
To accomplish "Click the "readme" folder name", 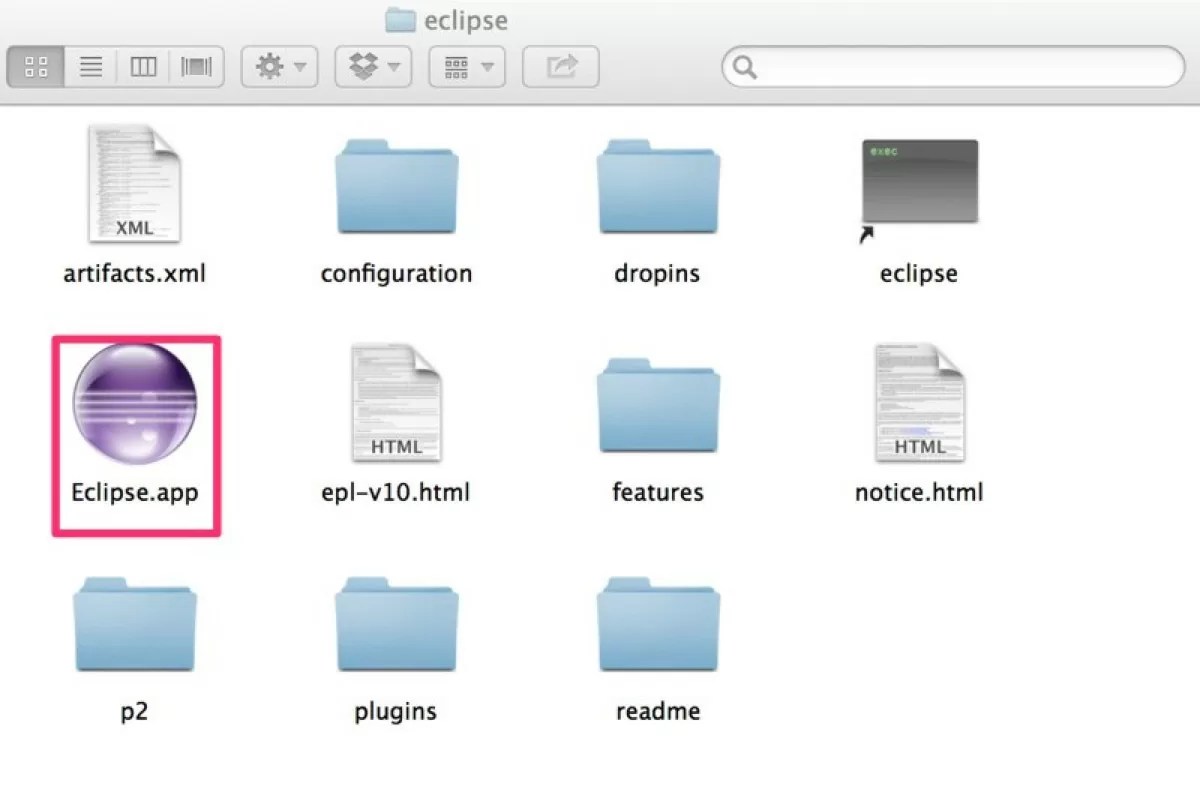I will click(658, 711).
